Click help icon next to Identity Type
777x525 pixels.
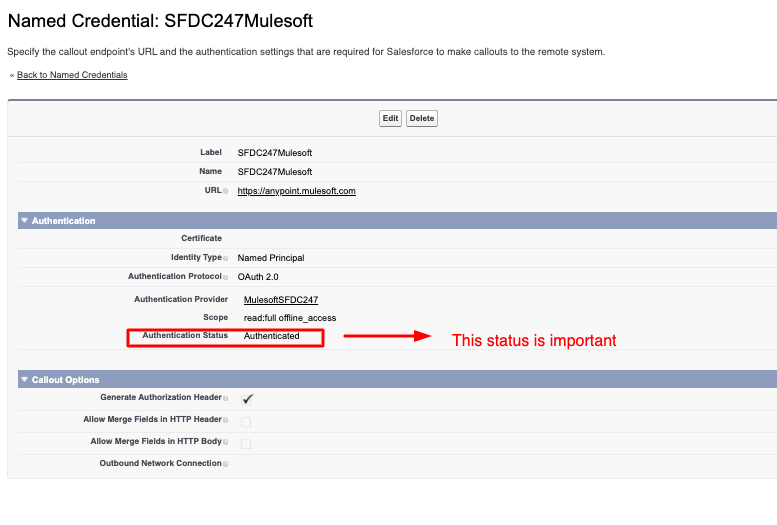(x=225, y=258)
